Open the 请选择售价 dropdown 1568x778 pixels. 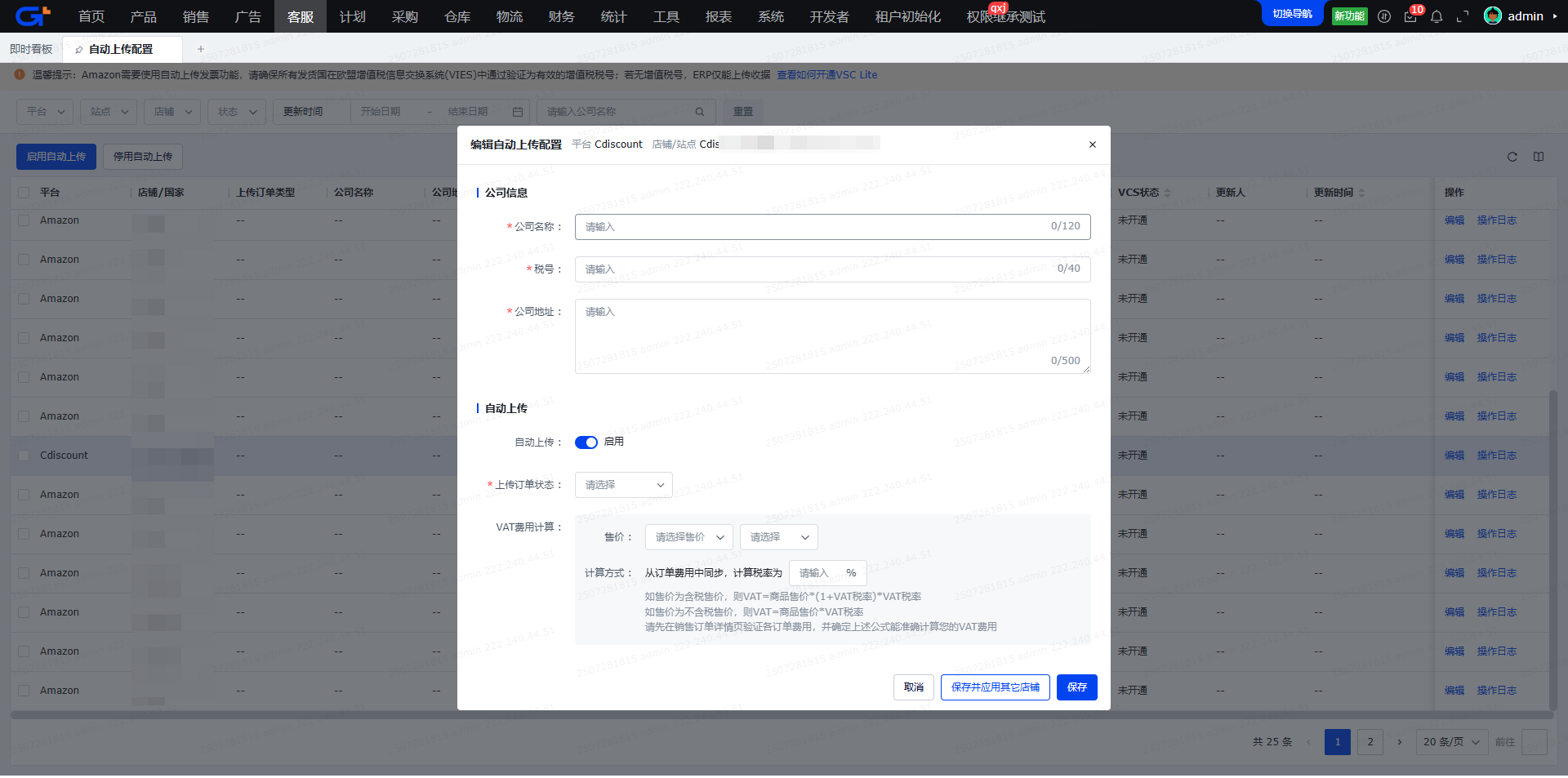[689, 537]
